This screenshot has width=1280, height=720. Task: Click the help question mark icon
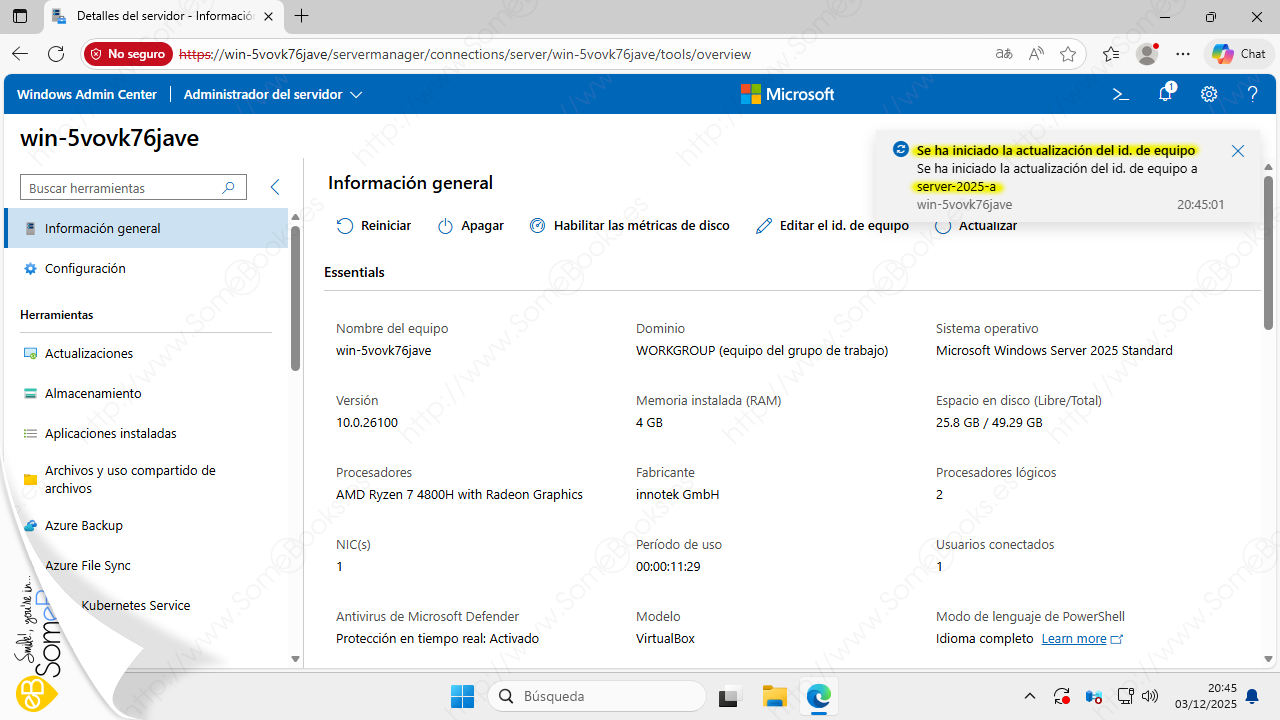(x=1252, y=94)
